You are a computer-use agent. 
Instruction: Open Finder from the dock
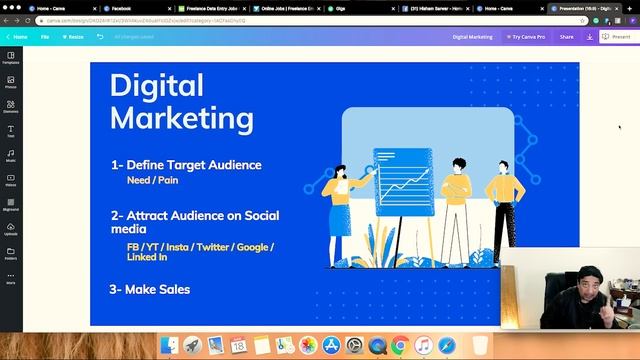[x=169, y=346]
